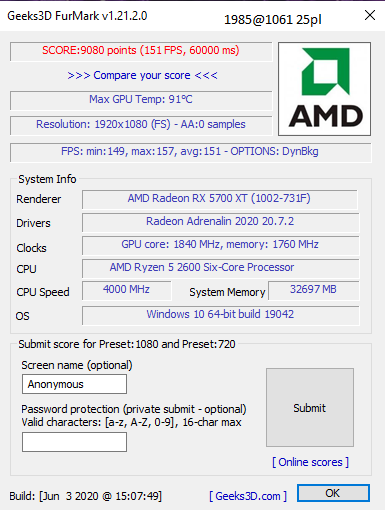Click the password protection text box
This screenshot has width=385, height=510.
74,442
